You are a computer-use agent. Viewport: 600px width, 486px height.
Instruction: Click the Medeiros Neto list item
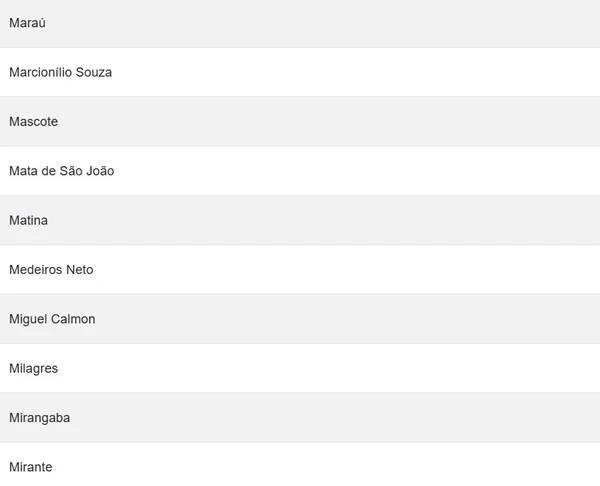300,270
